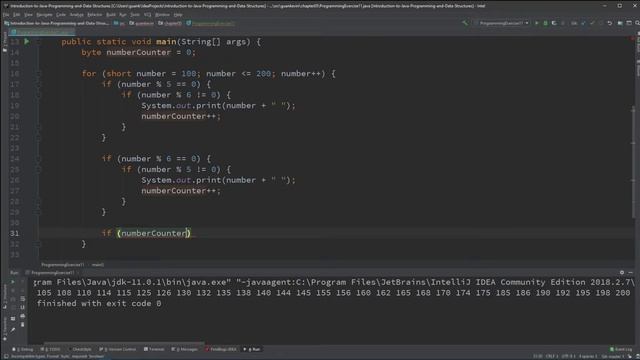Select ProgrammingExercise11 tab in Run panel
Viewport: 640px width, 360px height.
52,273
